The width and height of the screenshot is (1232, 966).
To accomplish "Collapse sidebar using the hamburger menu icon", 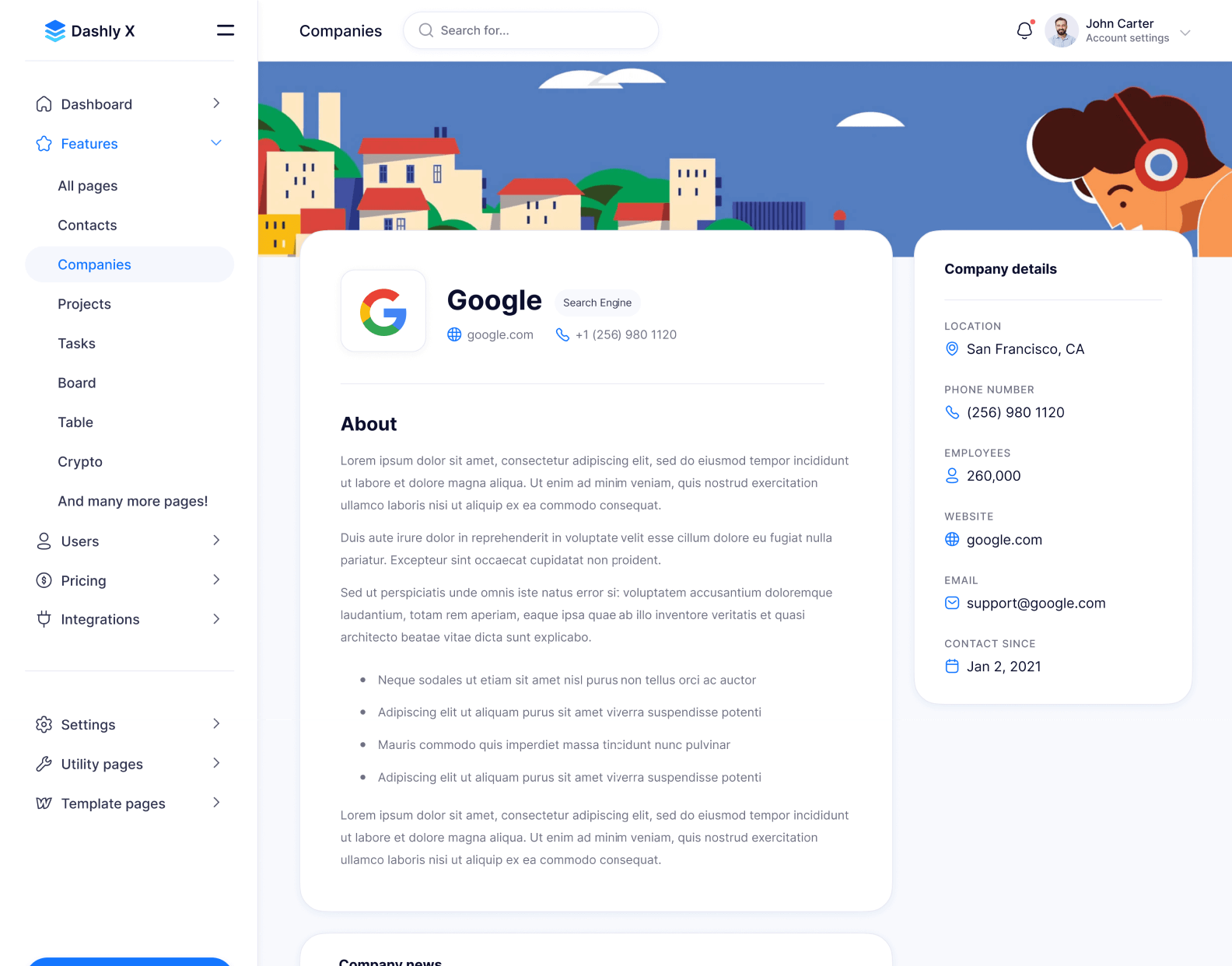I will click(225, 30).
